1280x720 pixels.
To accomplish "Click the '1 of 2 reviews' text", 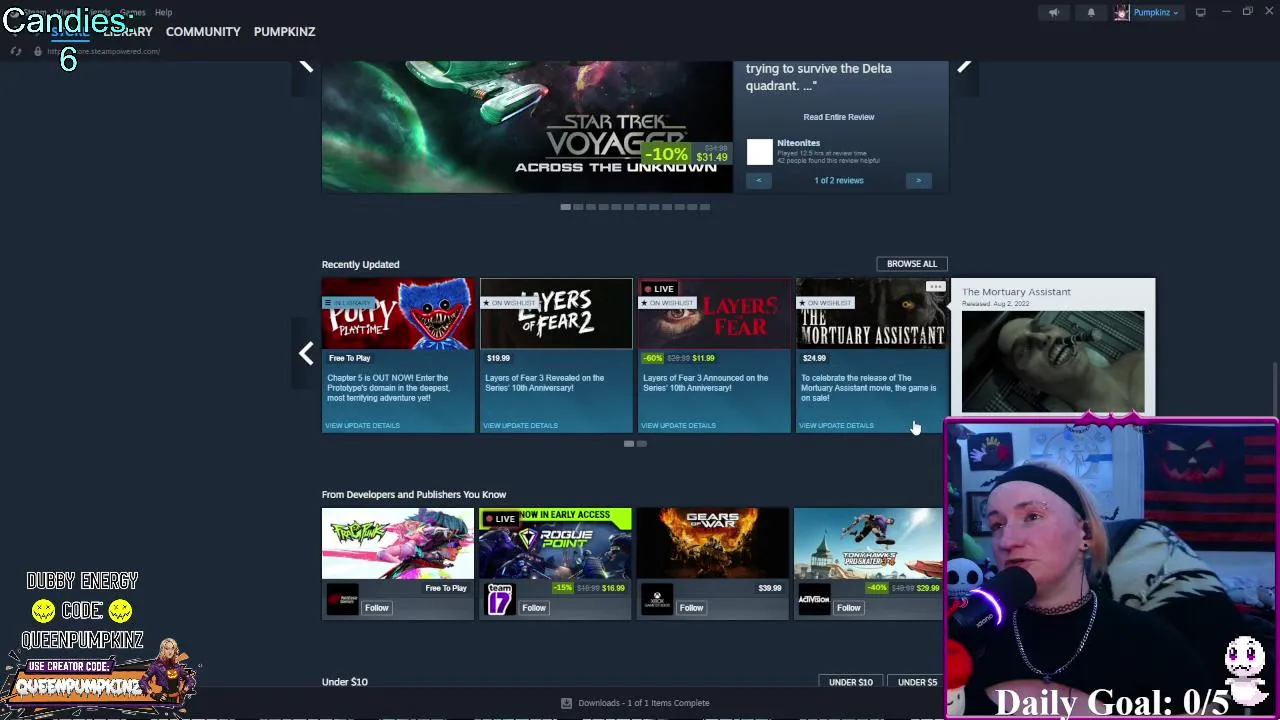I will (x=839, y=180).
